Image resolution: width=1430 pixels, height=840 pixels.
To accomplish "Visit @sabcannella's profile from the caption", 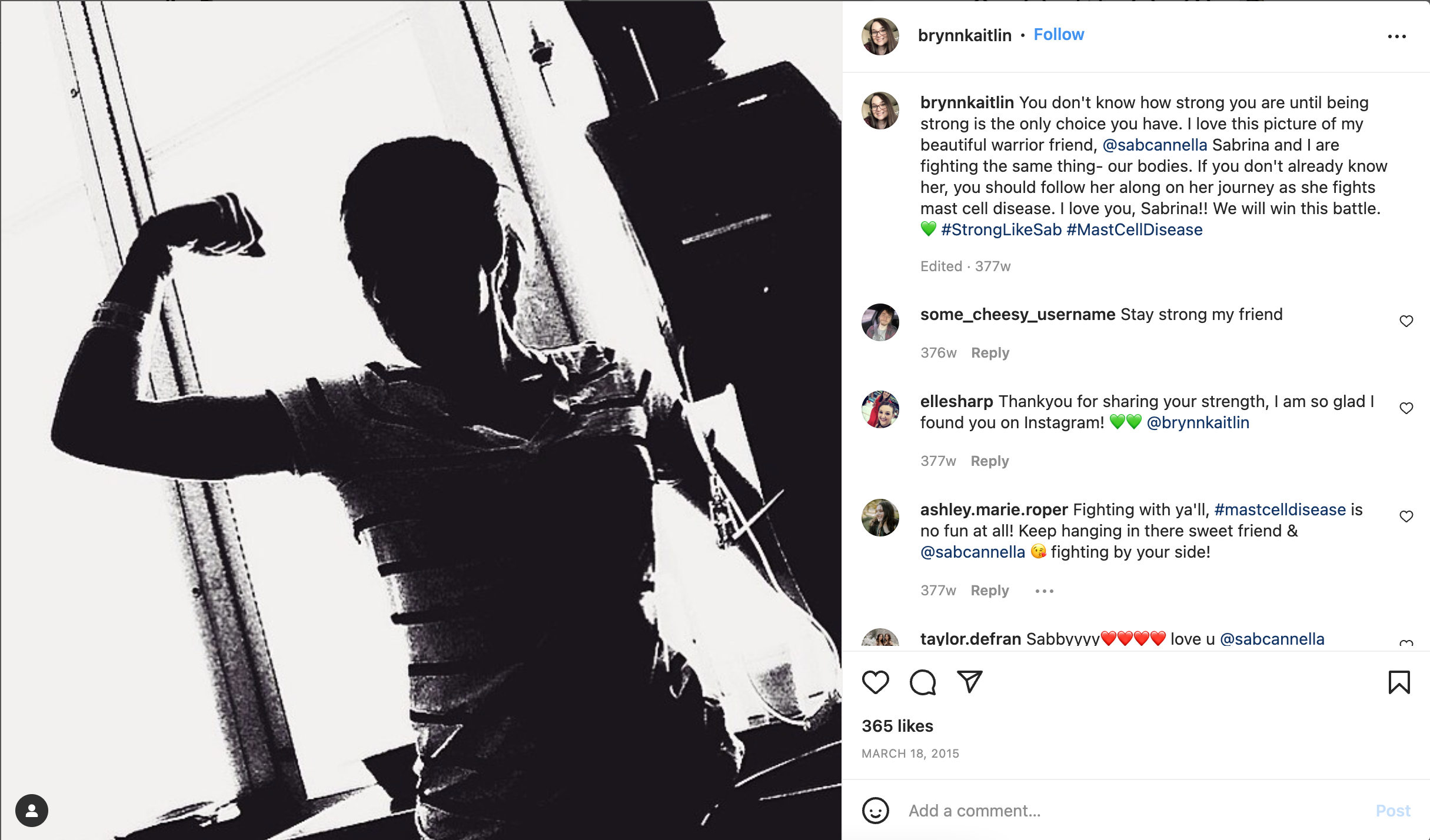I will pyautogui.click(x=1155, y=145).
